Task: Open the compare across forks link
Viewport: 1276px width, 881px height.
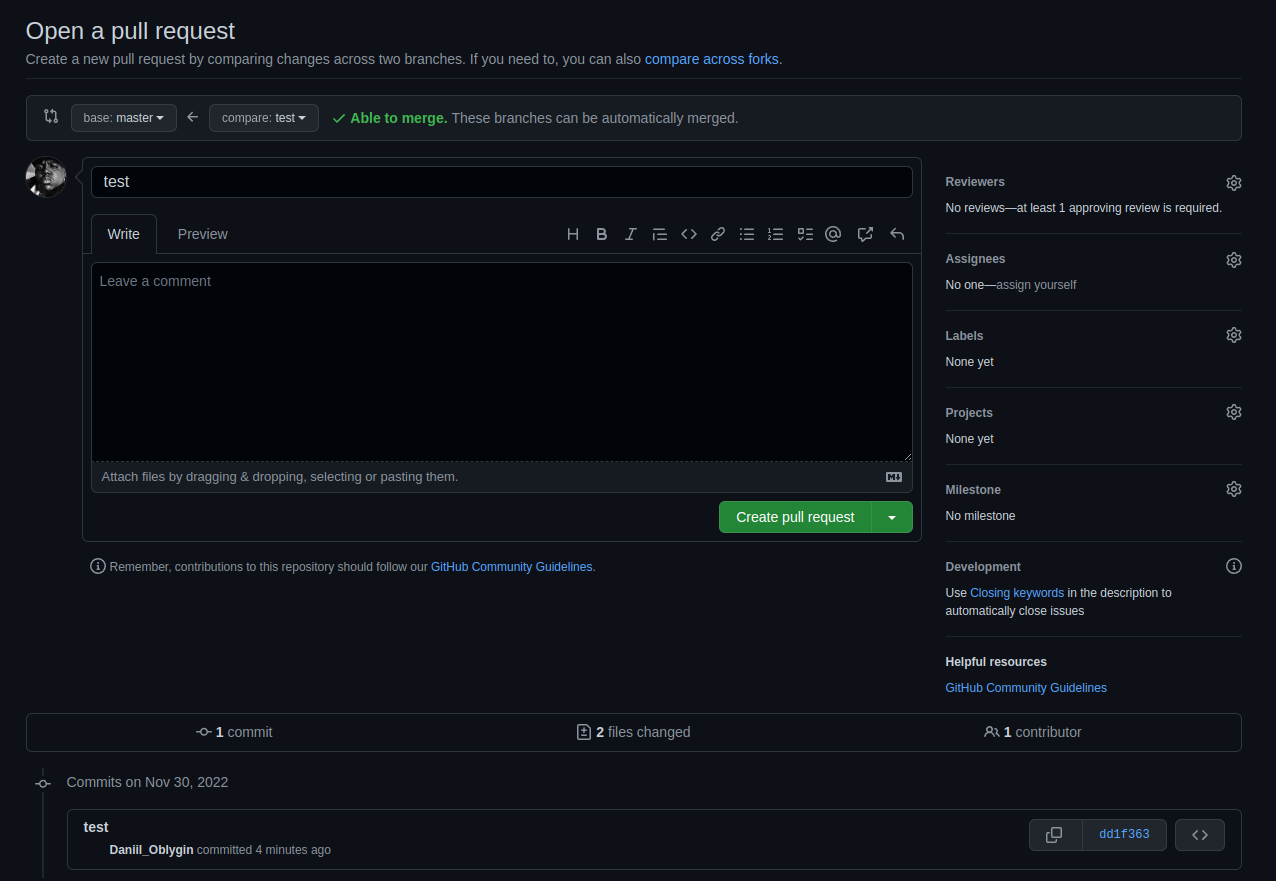Action: point(711,59)
